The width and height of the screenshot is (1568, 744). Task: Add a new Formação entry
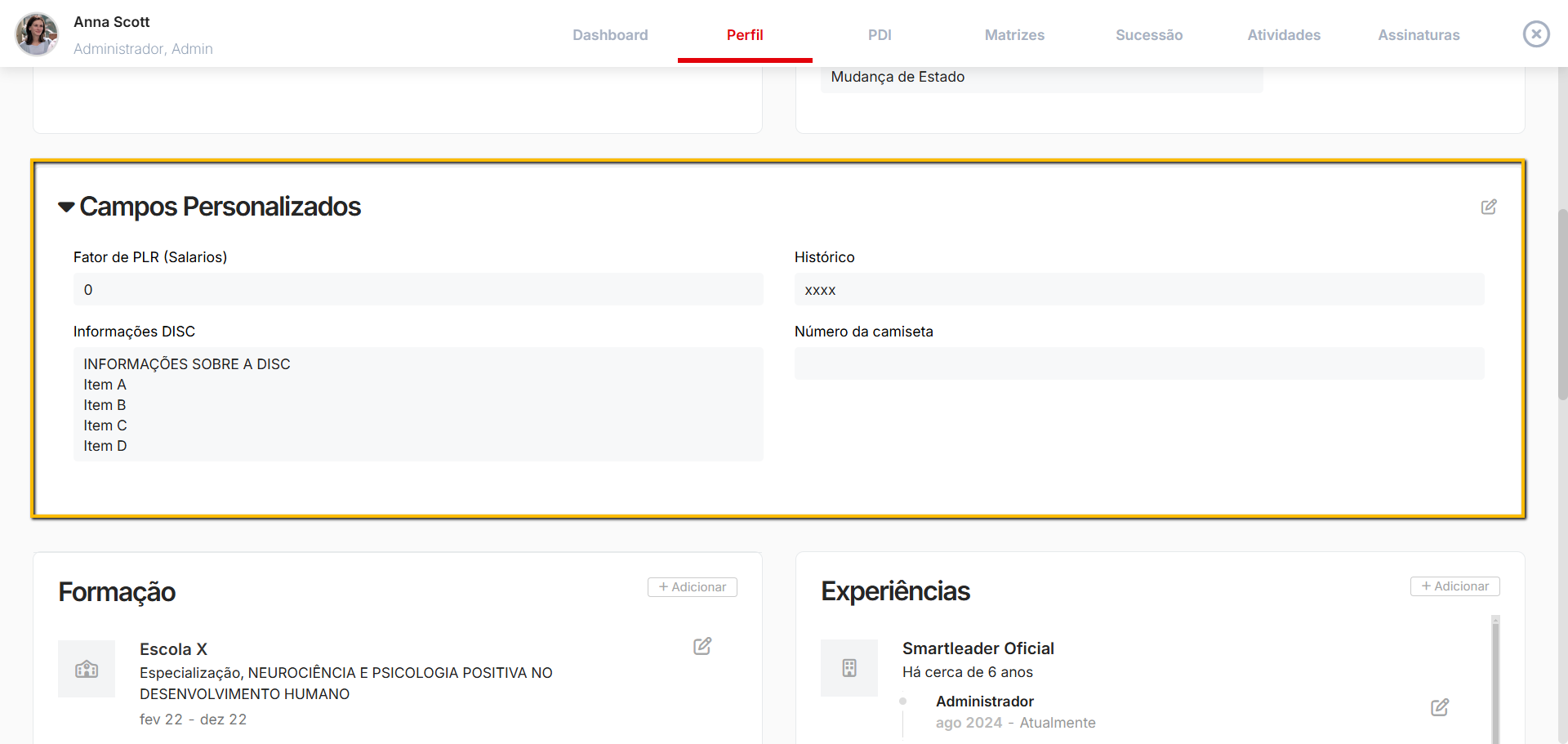click(693, 587)
